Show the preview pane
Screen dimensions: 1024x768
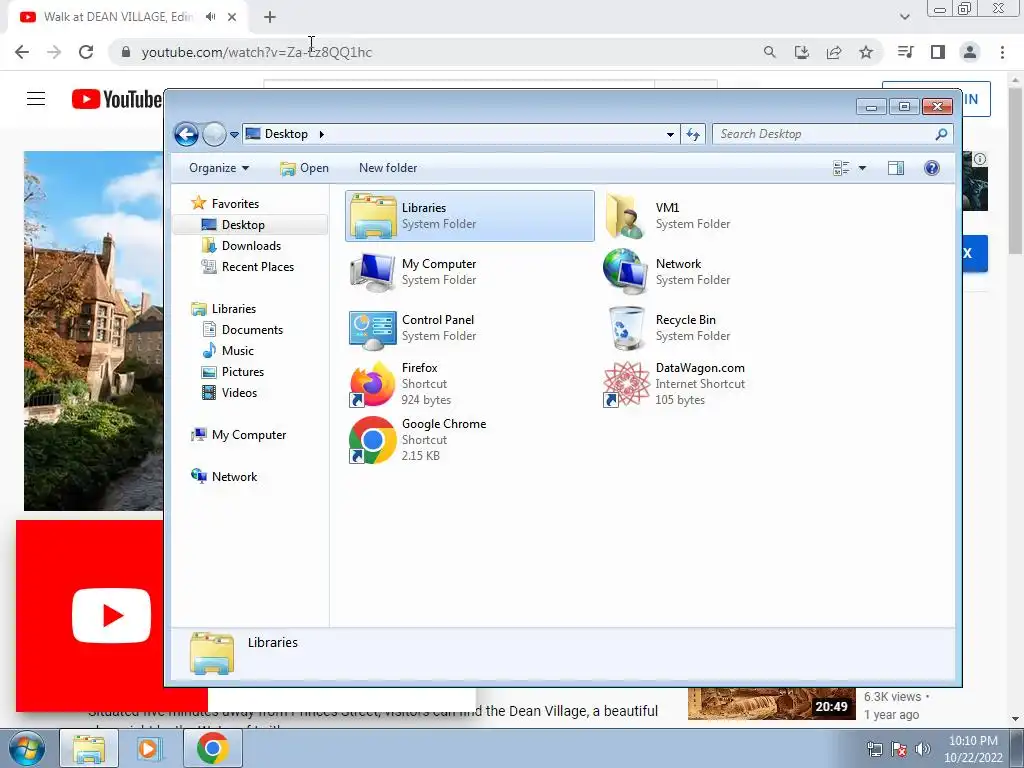point(896,168)
